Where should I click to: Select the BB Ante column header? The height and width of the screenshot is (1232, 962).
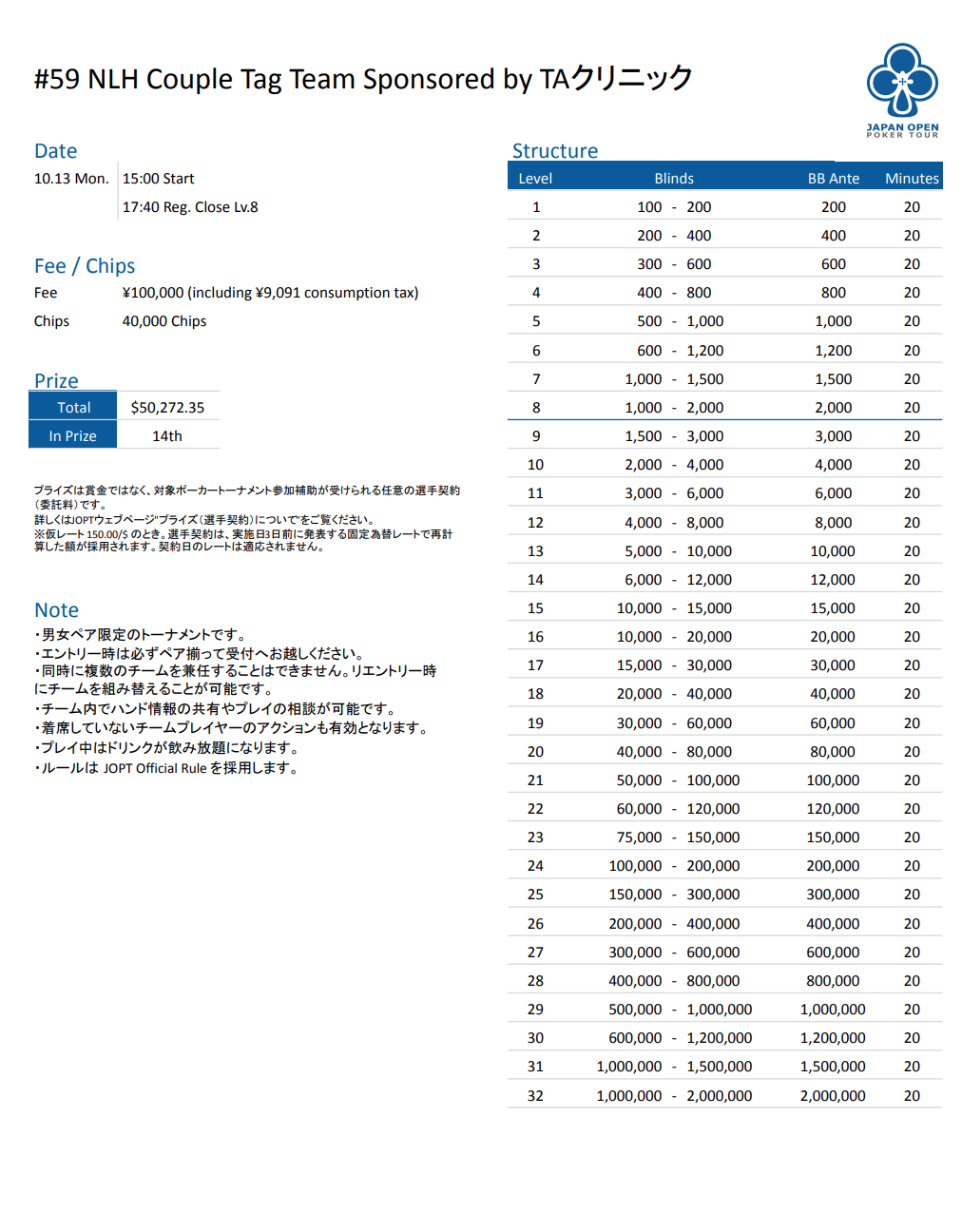coord(833,178)
